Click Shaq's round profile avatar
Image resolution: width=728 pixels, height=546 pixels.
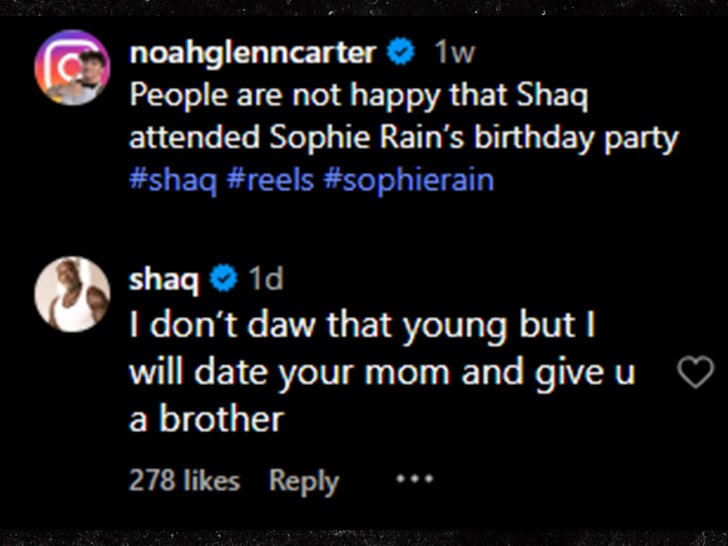coord(72,295)
